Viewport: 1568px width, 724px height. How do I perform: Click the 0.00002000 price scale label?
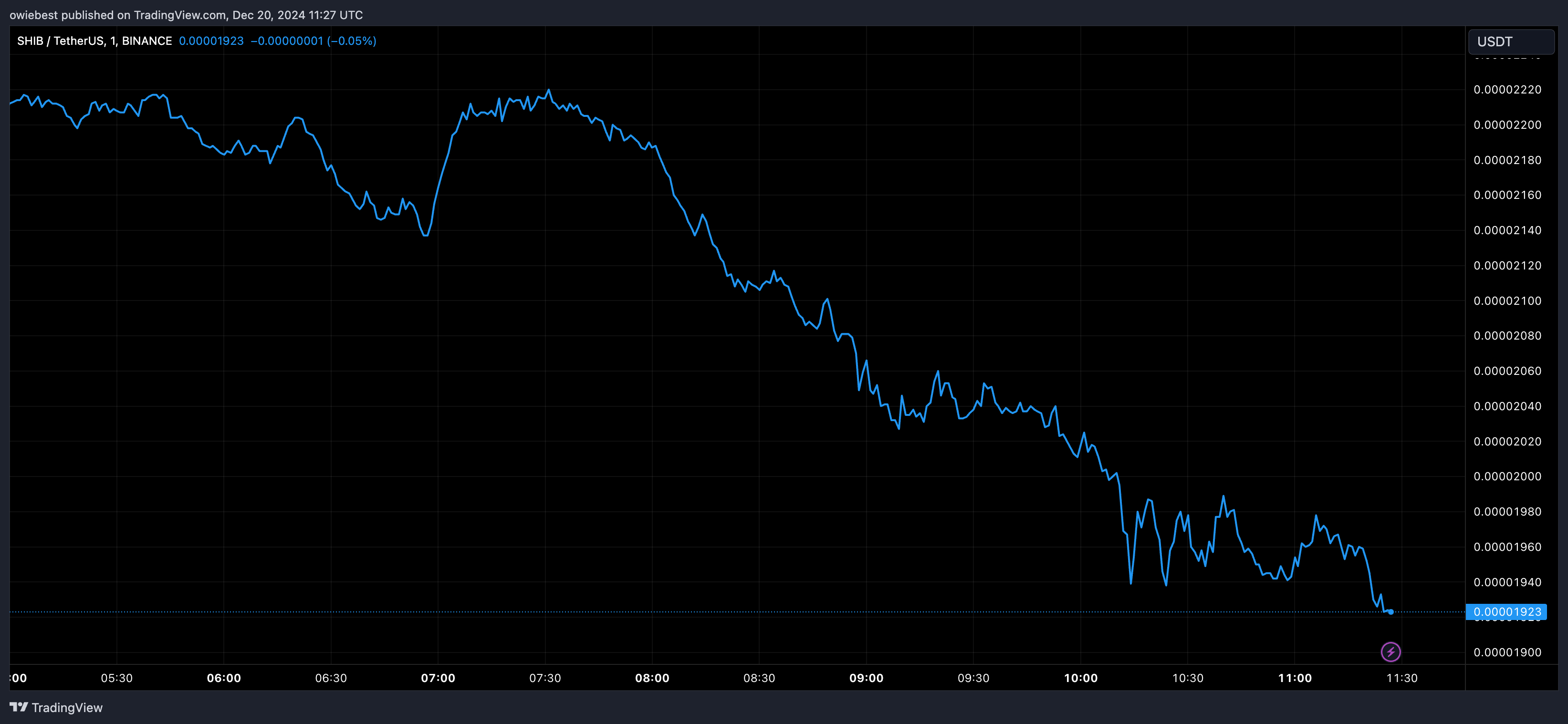tap(1507, 476)
